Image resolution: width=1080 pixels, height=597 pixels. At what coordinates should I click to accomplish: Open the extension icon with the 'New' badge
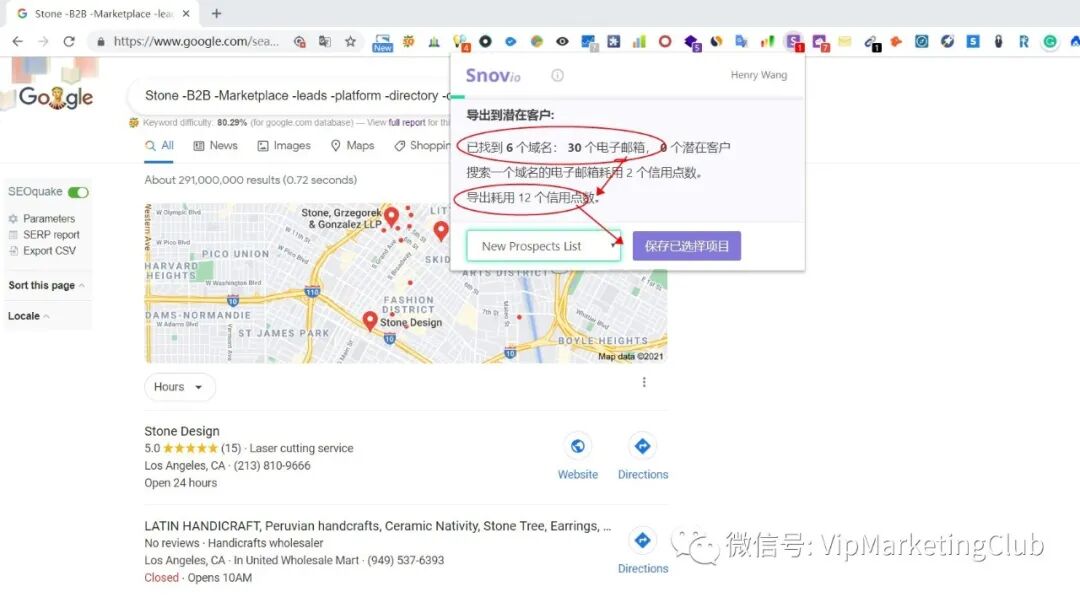[x=382, y=43]
